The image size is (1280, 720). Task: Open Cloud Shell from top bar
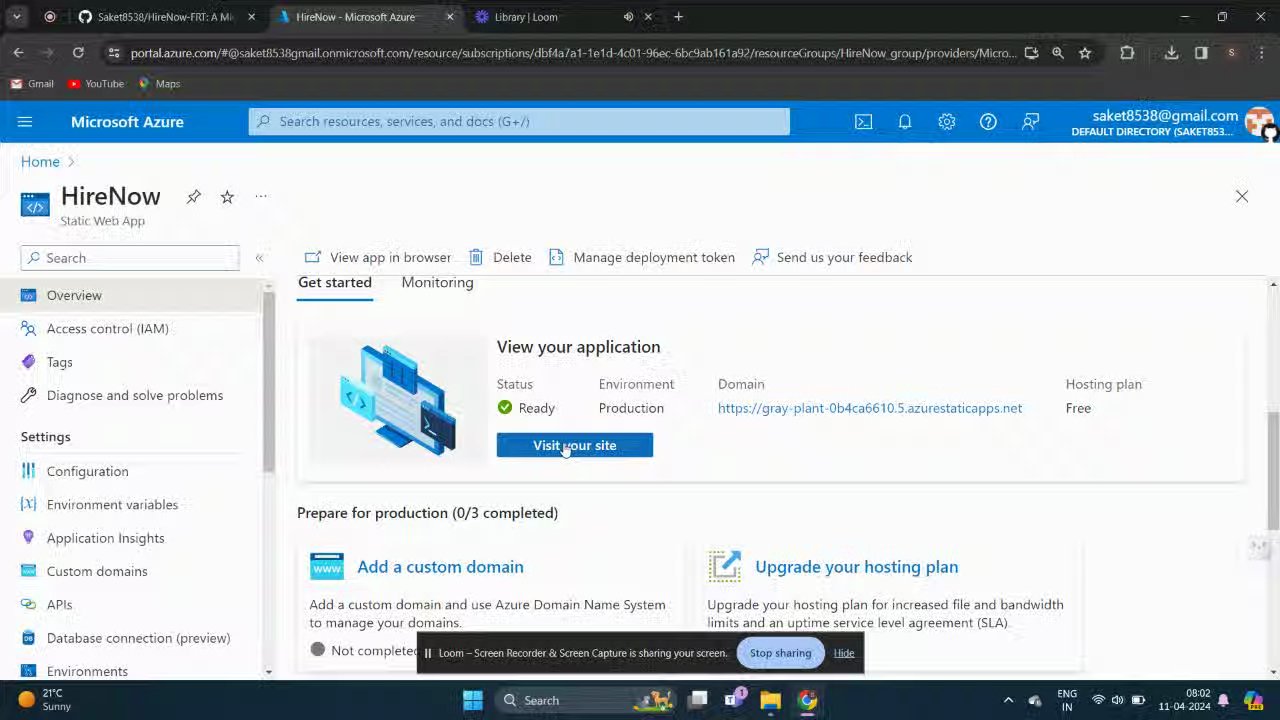863,122
